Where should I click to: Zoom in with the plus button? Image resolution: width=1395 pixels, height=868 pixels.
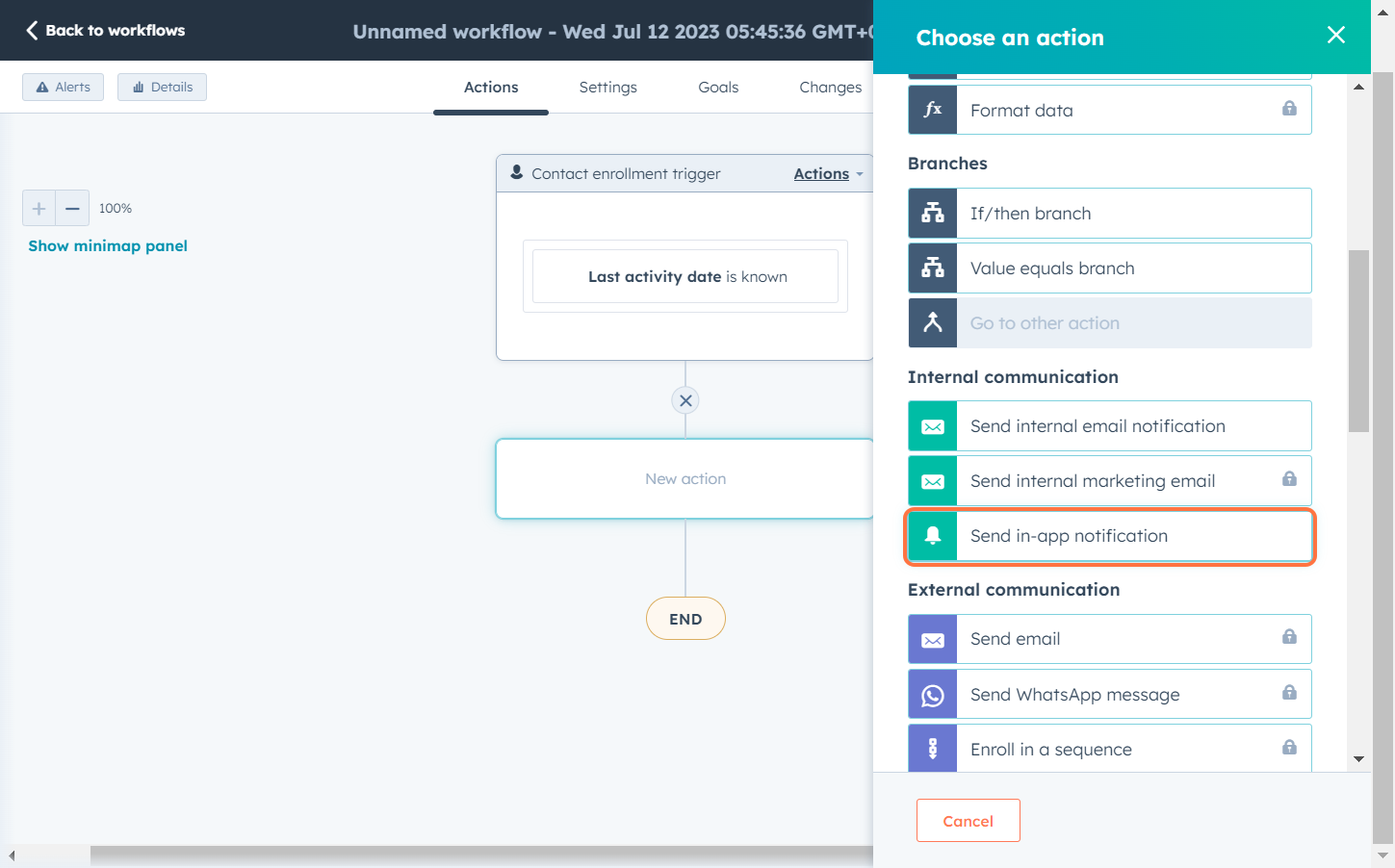(39, 208)
